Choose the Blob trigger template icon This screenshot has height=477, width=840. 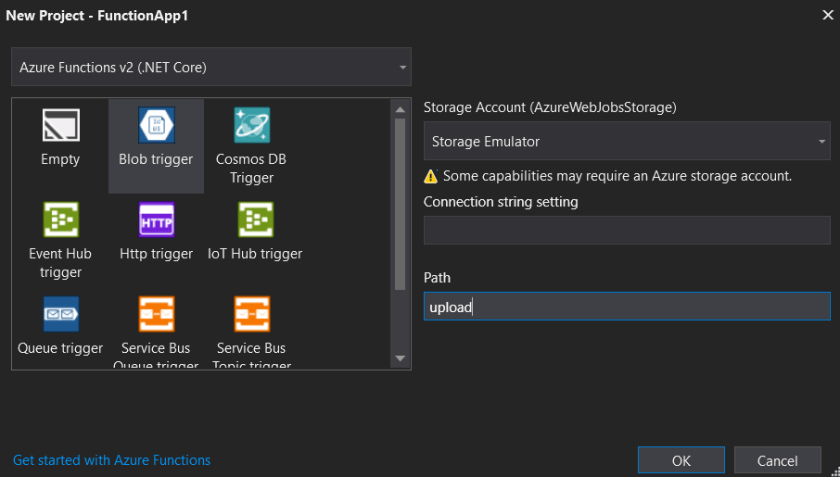(x=156, y=126)
